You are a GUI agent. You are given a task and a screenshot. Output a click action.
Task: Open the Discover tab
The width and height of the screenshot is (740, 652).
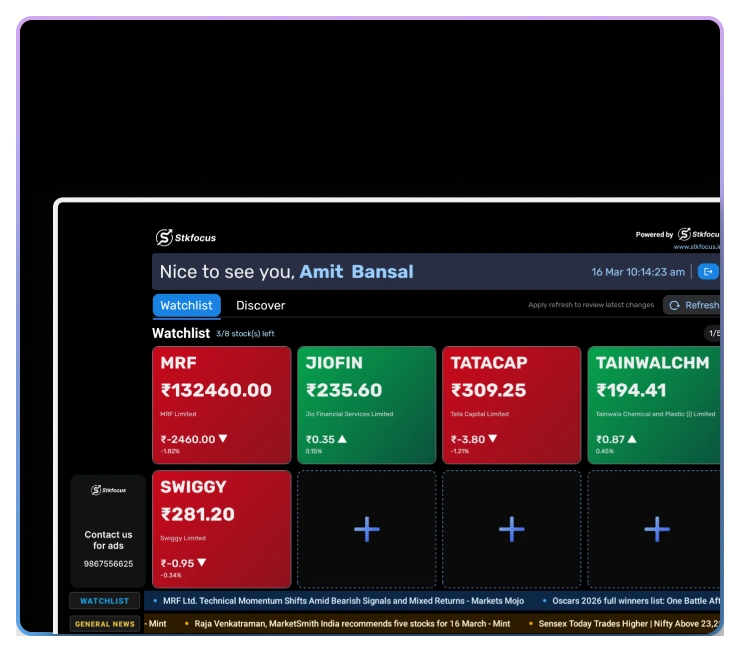260,306
